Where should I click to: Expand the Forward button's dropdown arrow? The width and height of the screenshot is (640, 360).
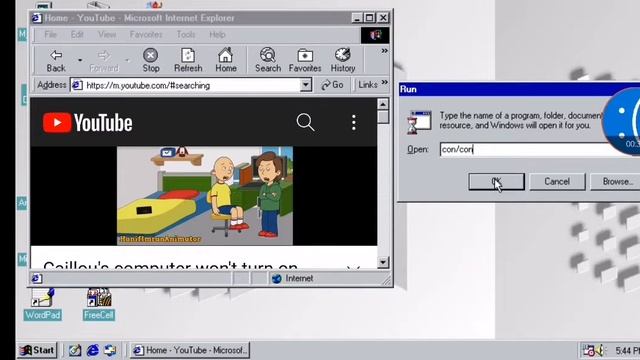[127, 60]
